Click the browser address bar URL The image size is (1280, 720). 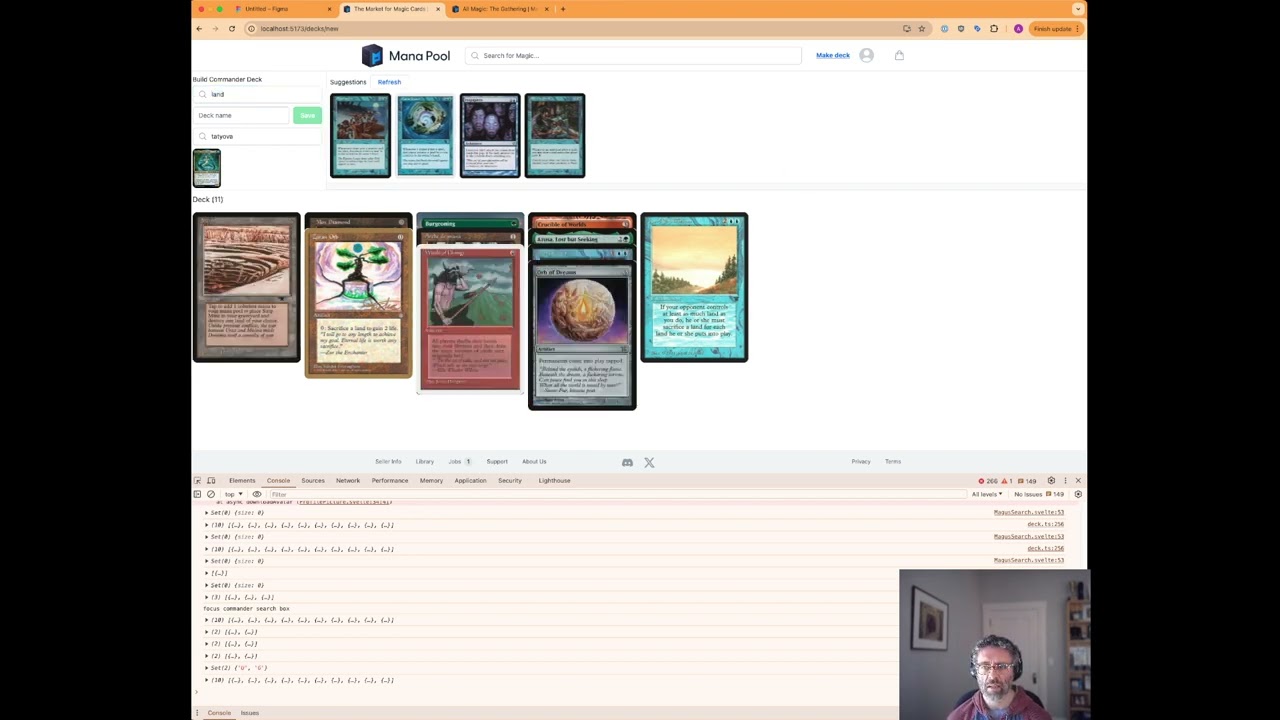299,29
